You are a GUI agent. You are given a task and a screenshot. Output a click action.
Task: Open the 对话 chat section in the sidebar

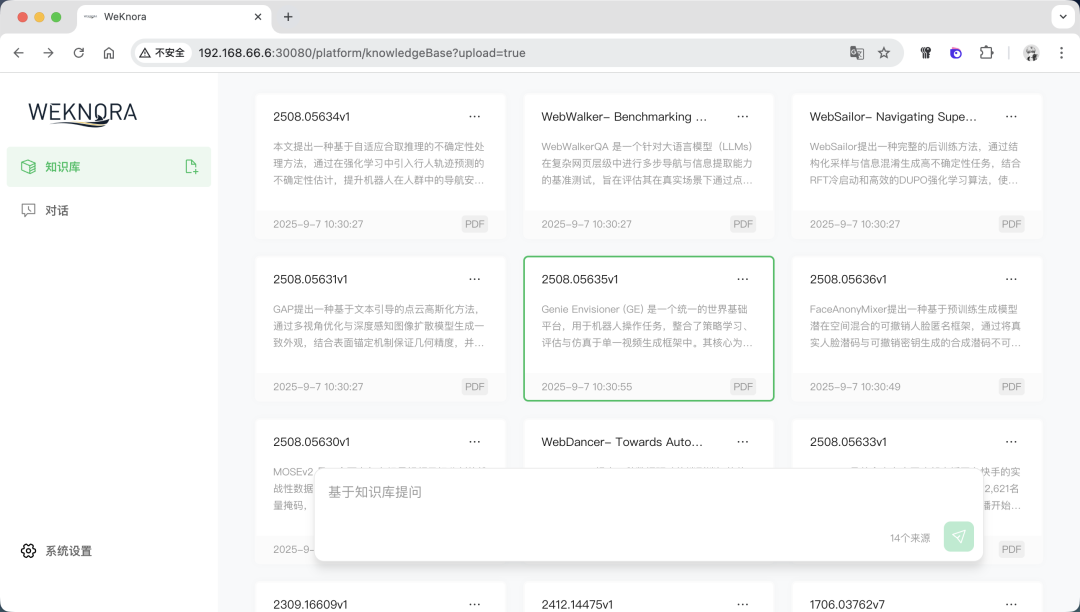coord(57,211)
